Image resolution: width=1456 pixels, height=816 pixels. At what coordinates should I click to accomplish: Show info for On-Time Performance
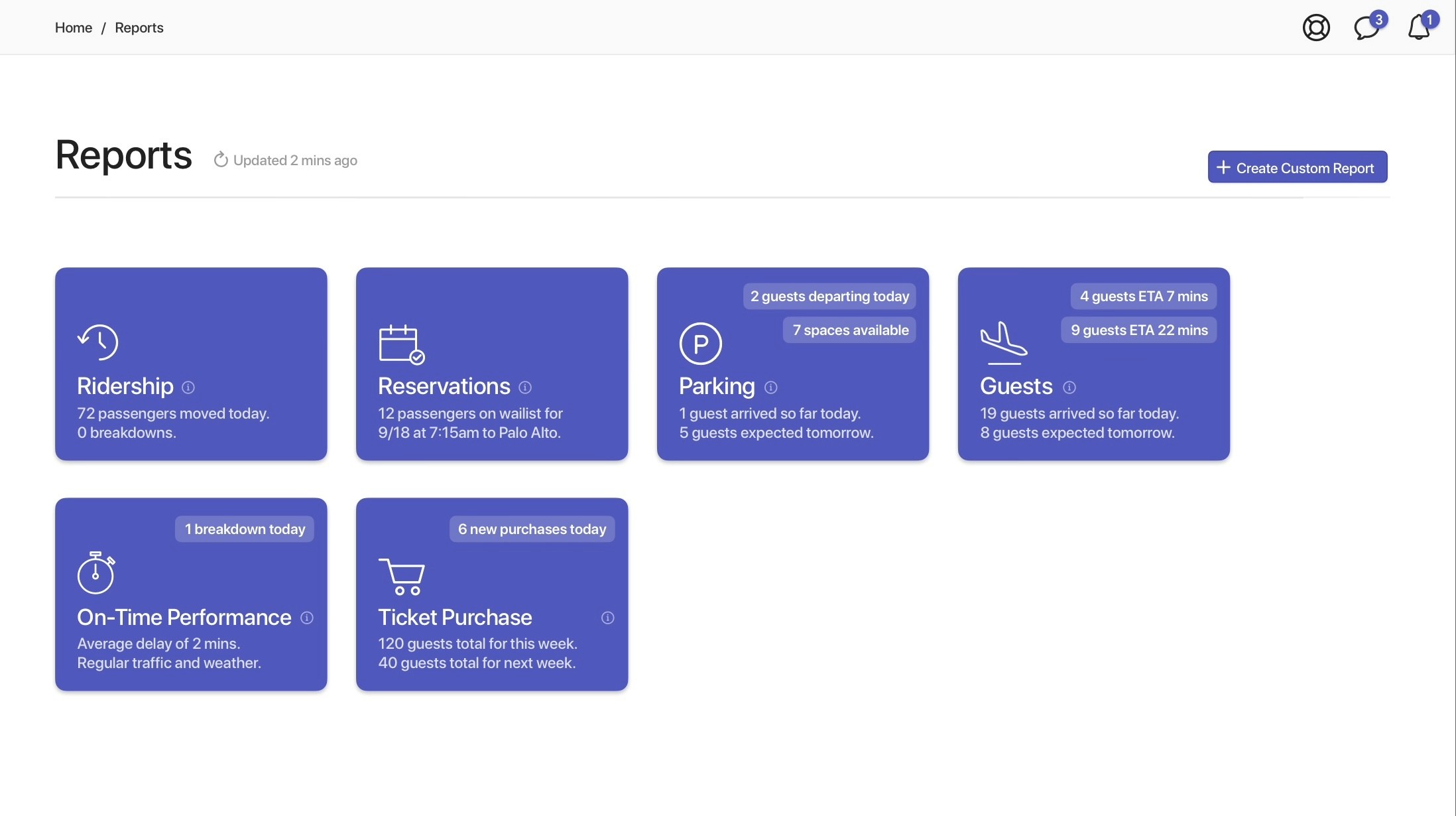click(x=306, y=618)
